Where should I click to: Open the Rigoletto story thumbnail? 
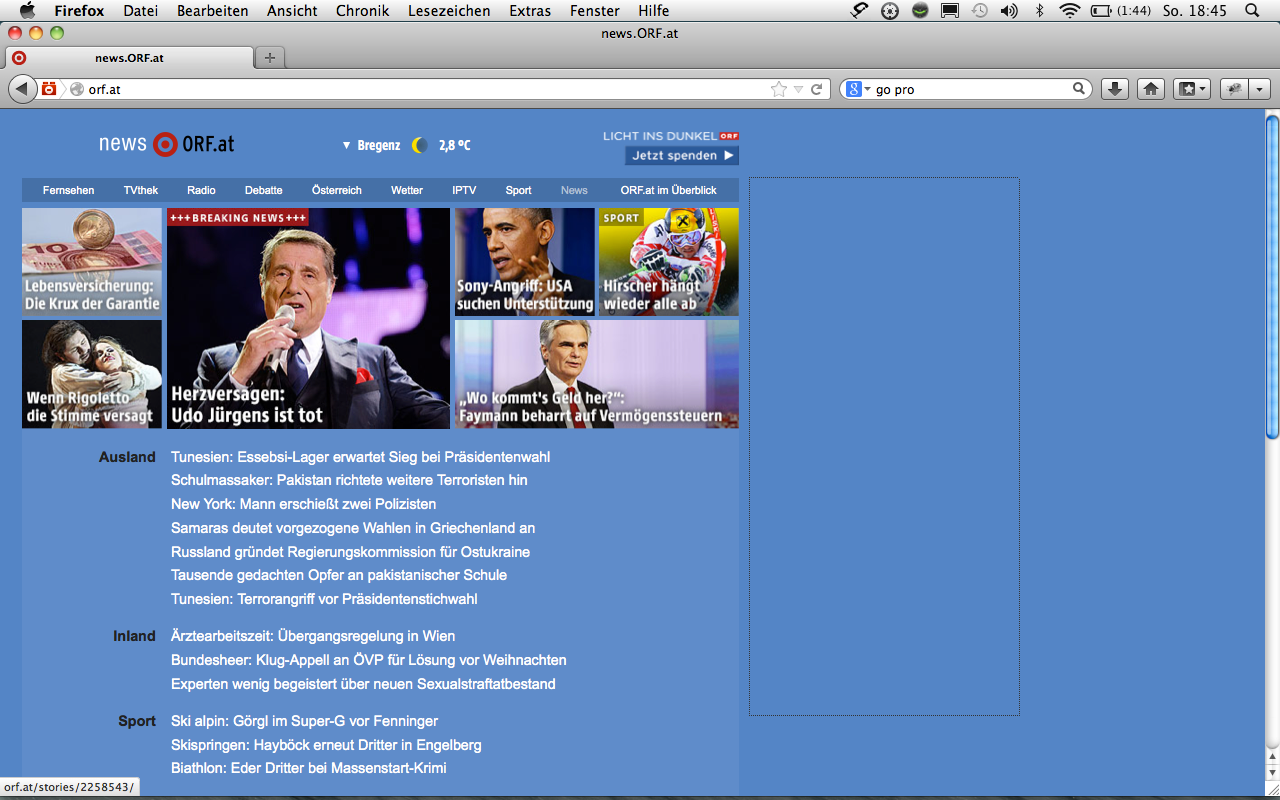[92, 374]
